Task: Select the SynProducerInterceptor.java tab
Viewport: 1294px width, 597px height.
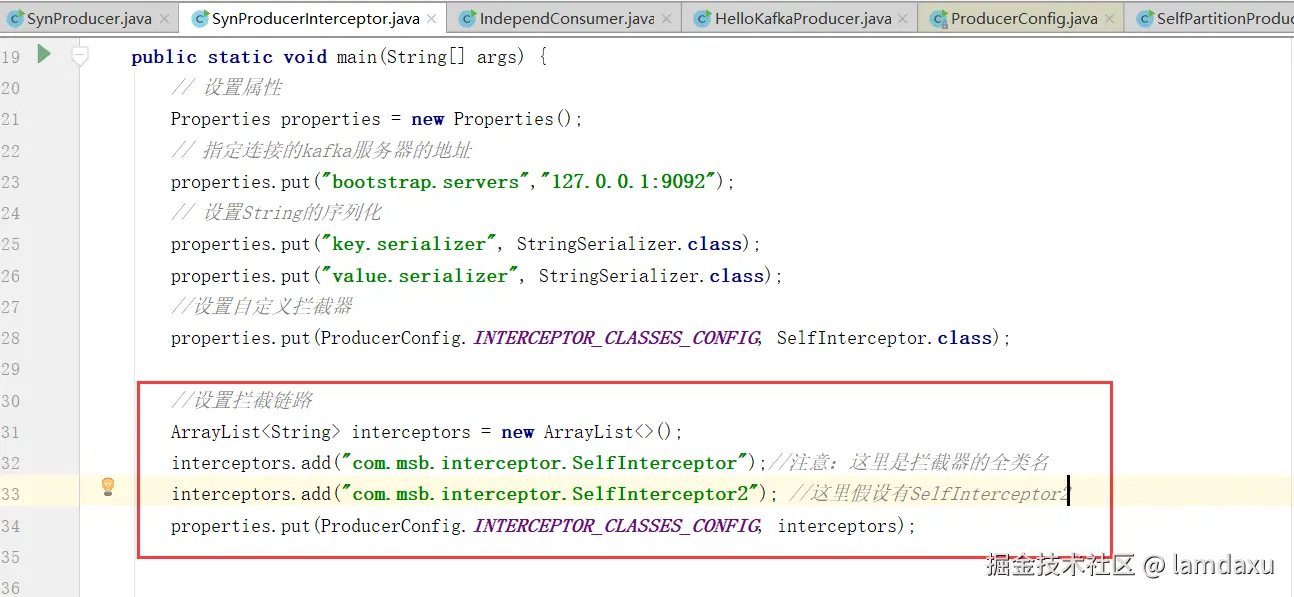Action: [x=315, y=19]
